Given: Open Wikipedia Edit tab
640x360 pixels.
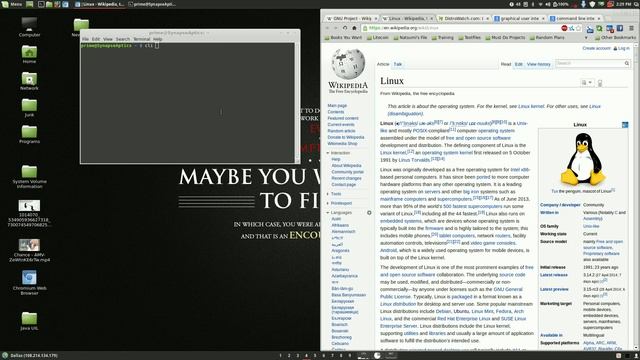Looking at the screenshot, I should [518, 64].
